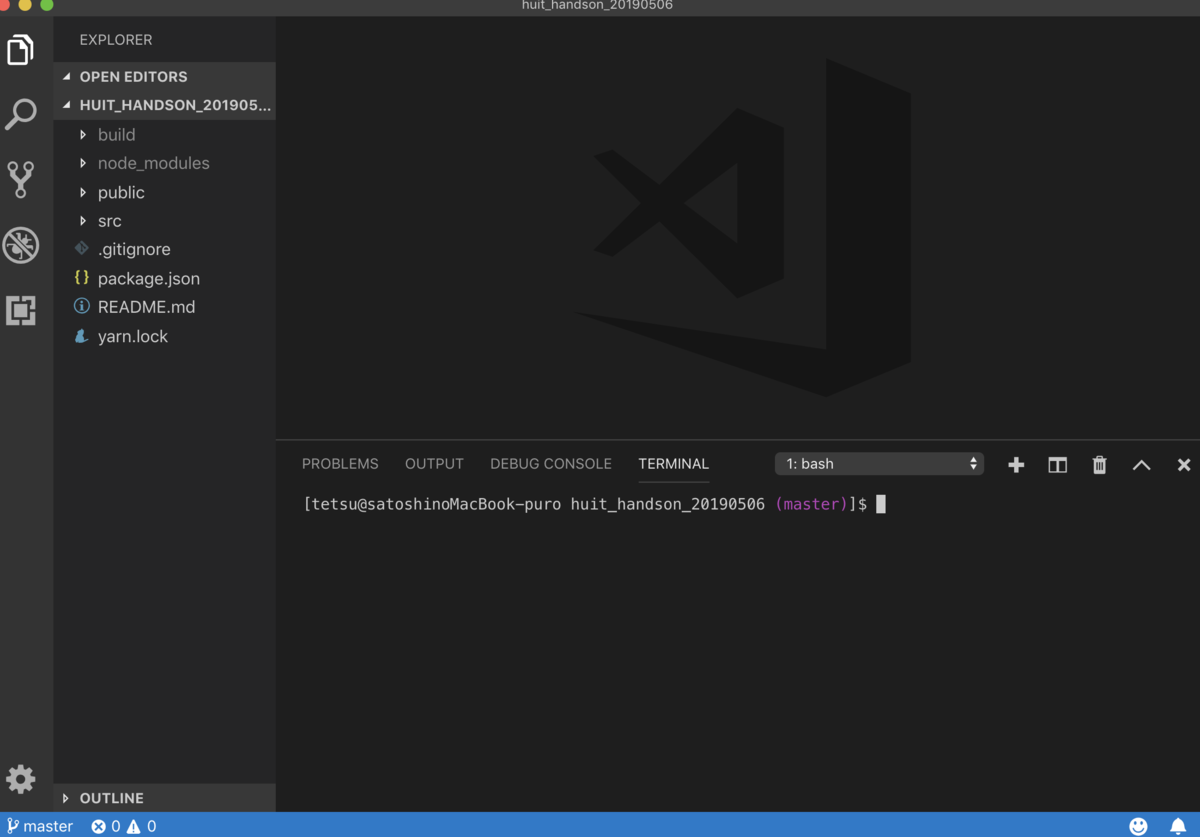The image size is (1200, 837).
Task: Focus the terminal command prompt line
Action: click(x=594, y=504)
